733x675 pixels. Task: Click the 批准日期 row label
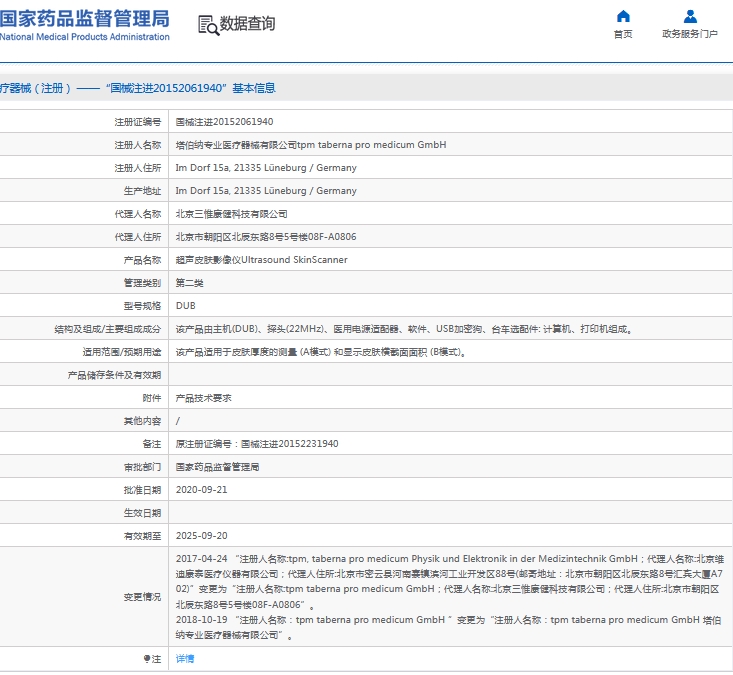143,490
